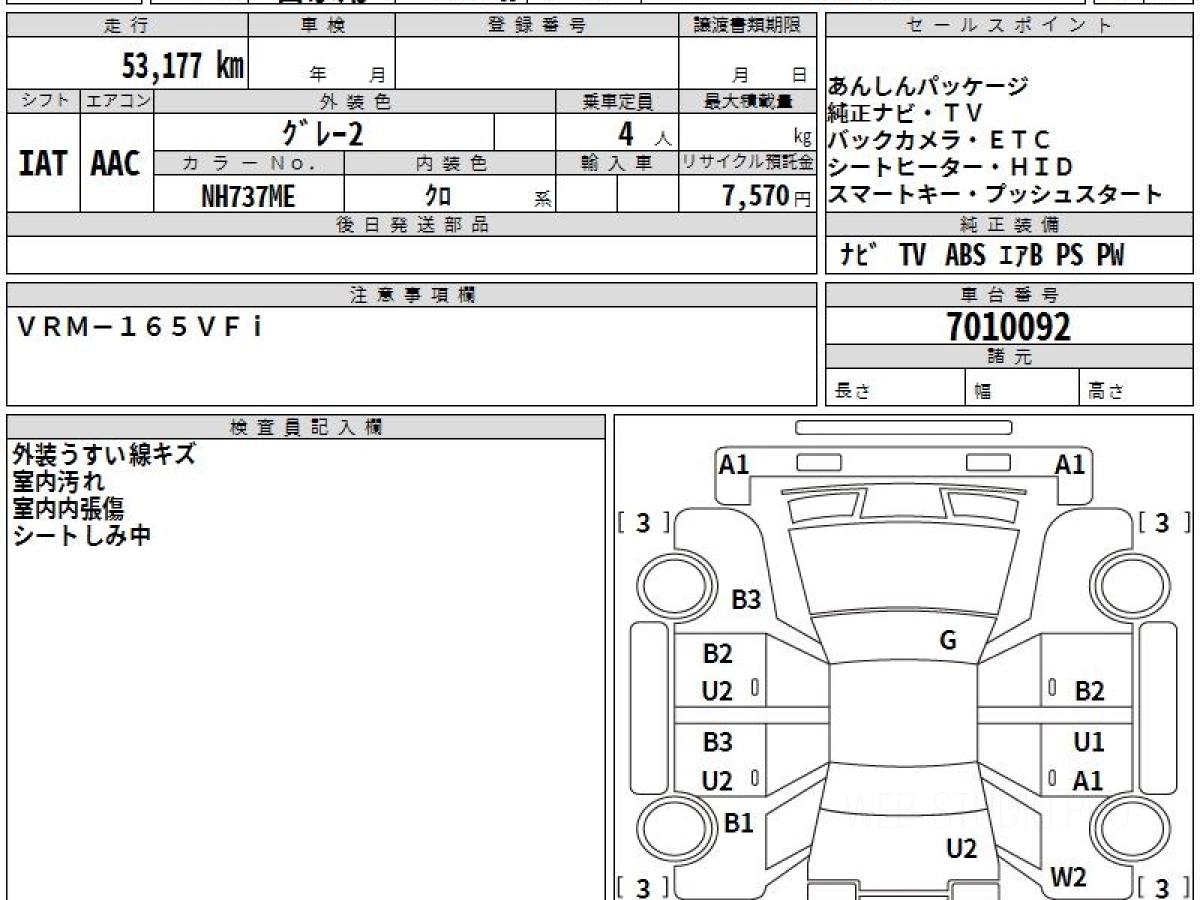This screenshot has width=1200, height=900.
Task: Select interior color value クロ
Action: [438, 197]
